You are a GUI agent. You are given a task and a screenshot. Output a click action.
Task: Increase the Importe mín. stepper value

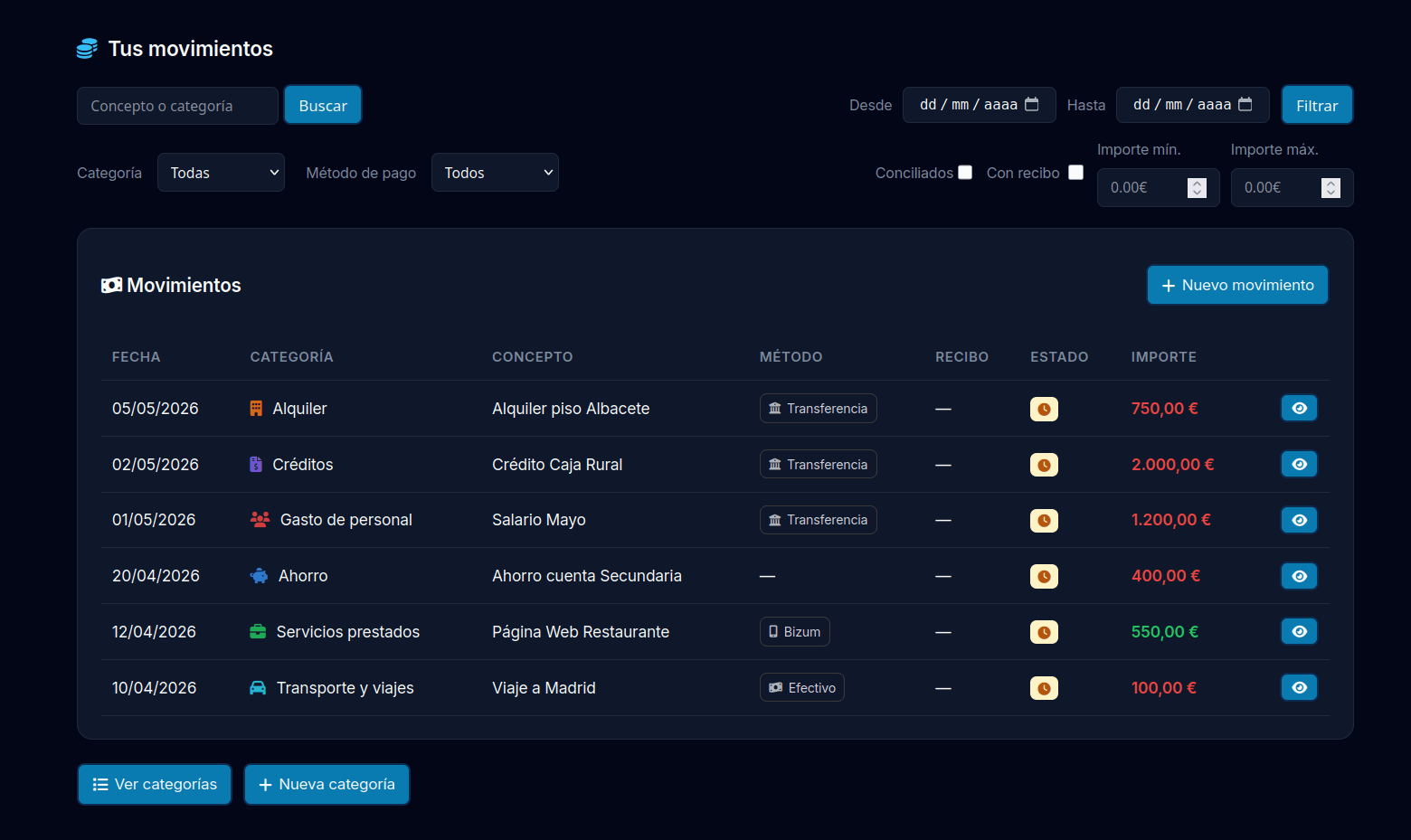click(1197, 184)
